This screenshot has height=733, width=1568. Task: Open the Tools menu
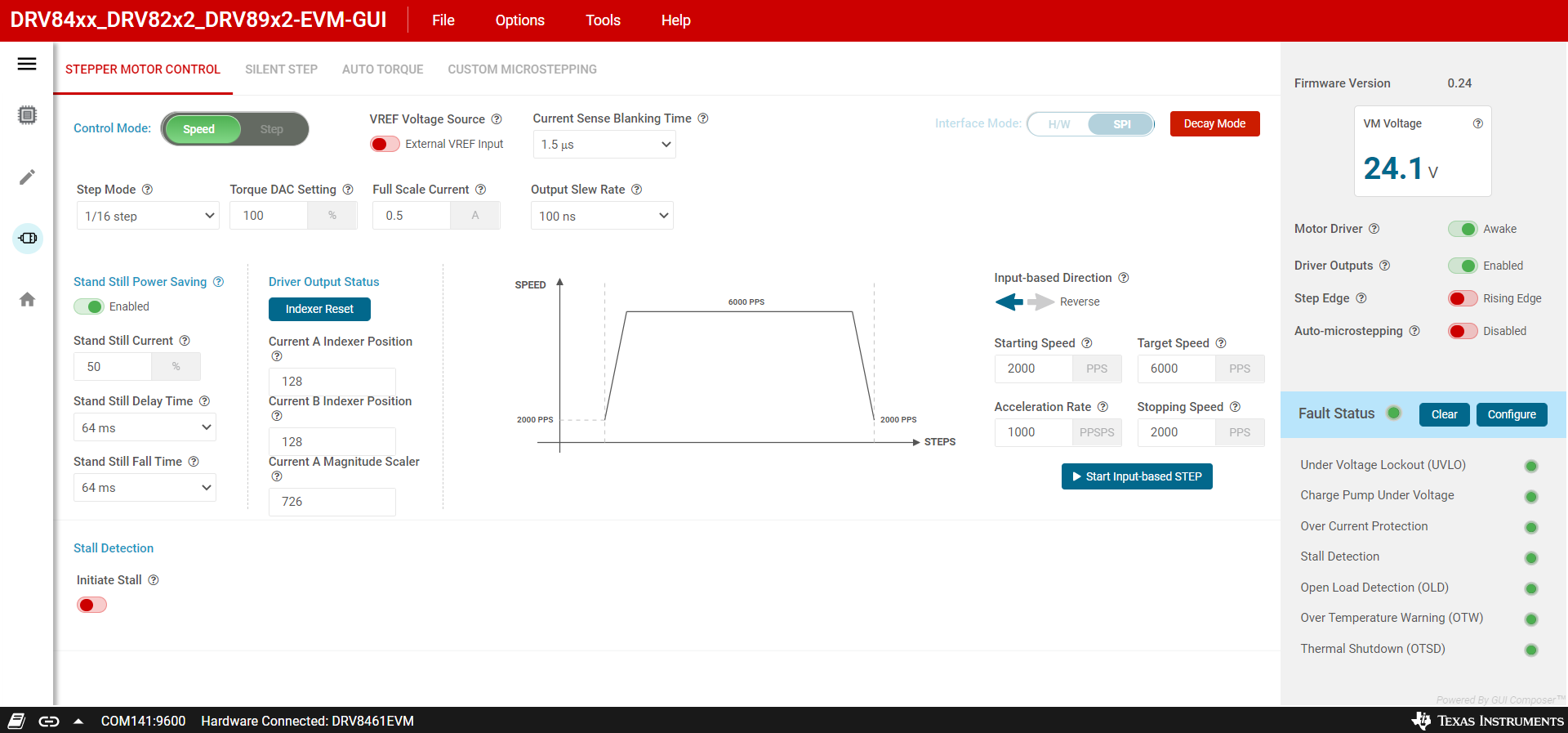click(x=603, y=20)
